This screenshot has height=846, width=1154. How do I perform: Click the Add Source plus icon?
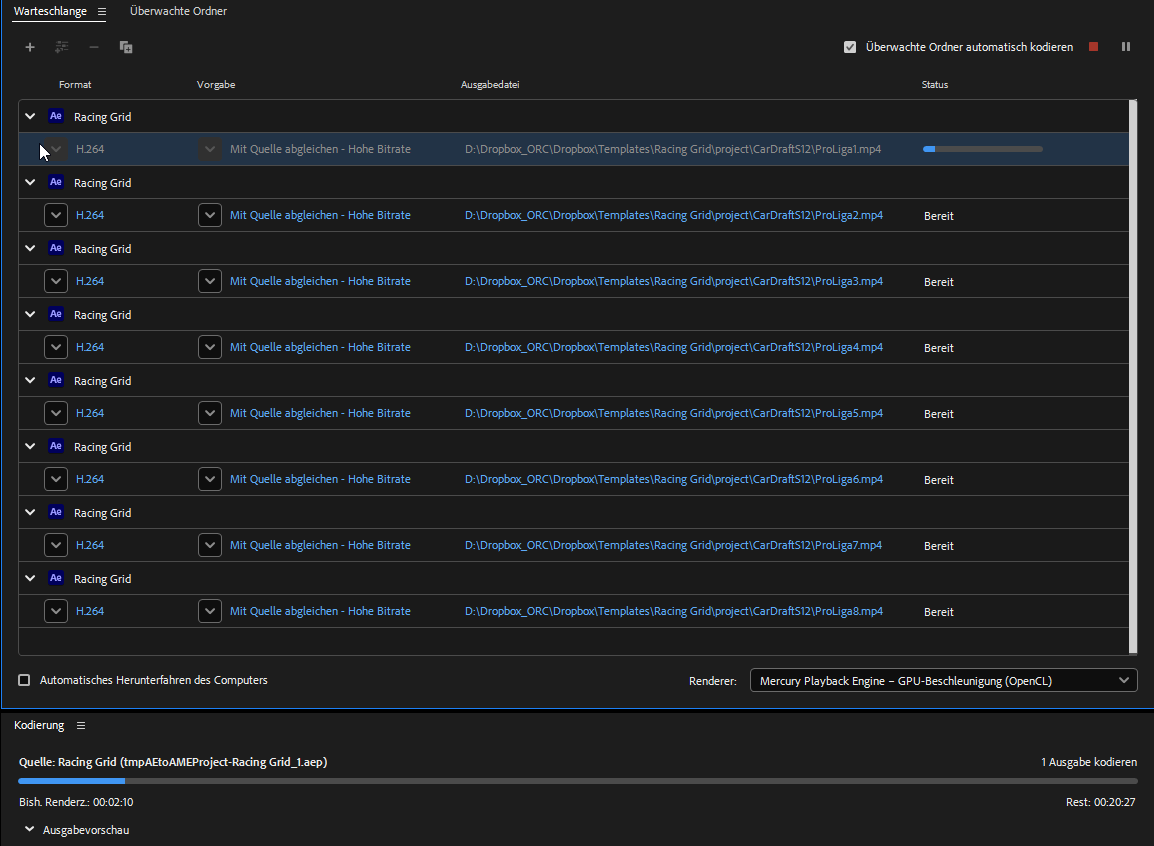30,47
